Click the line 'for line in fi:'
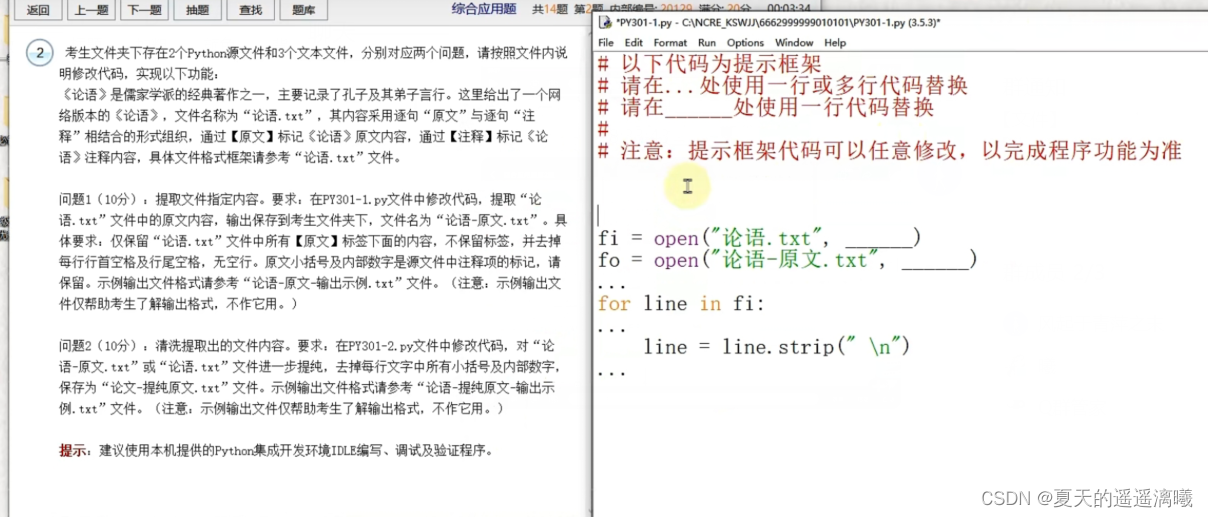This screenshot has width=1208, height=517. coord(679,303)
